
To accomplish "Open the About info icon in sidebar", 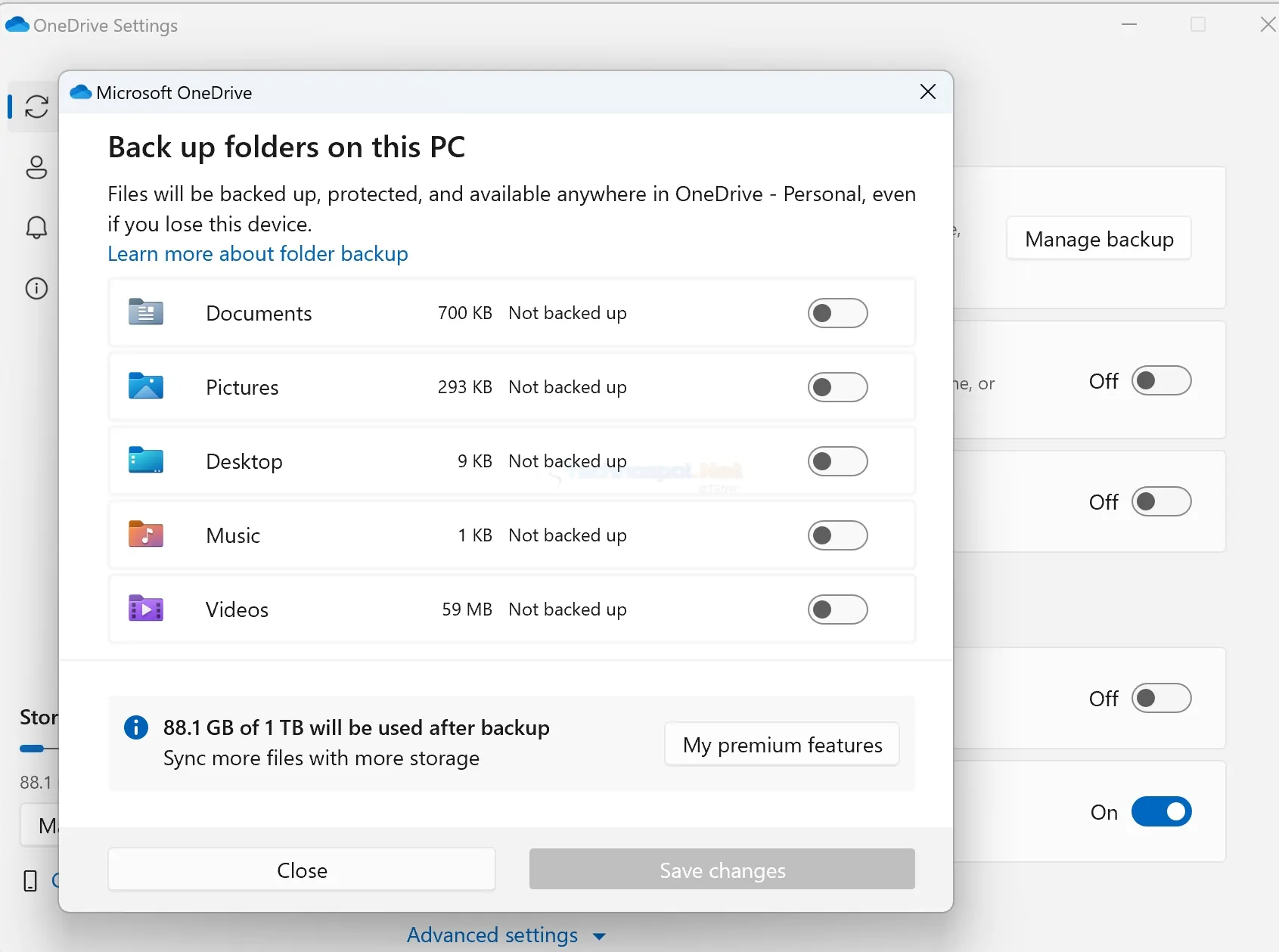I will tap(36, 288).
